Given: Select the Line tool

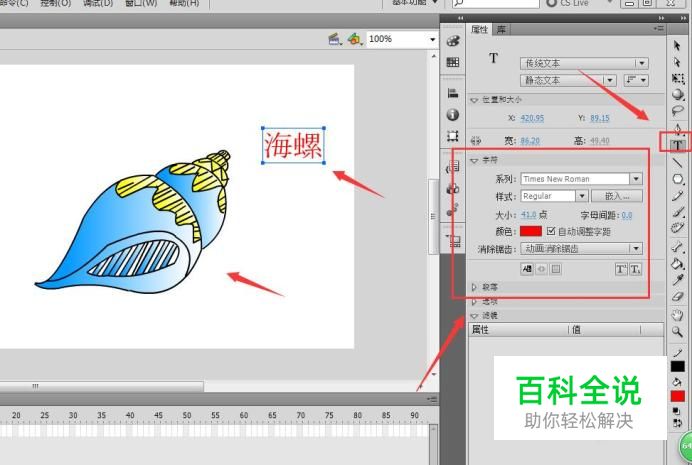Looking at the screenshot, I should pos(677,163).
